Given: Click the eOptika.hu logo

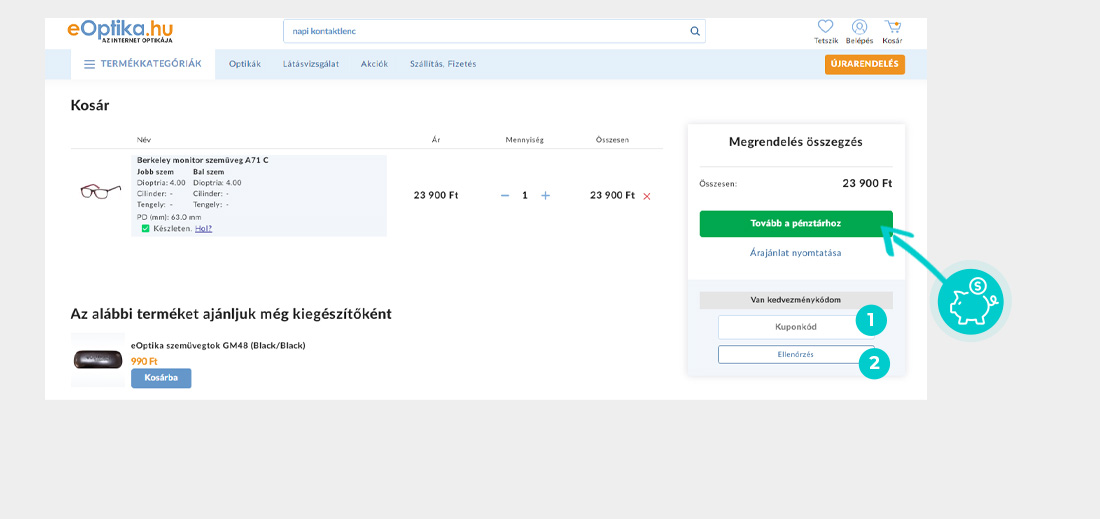Looking at the screenshot, I should (x=120, y=31).
